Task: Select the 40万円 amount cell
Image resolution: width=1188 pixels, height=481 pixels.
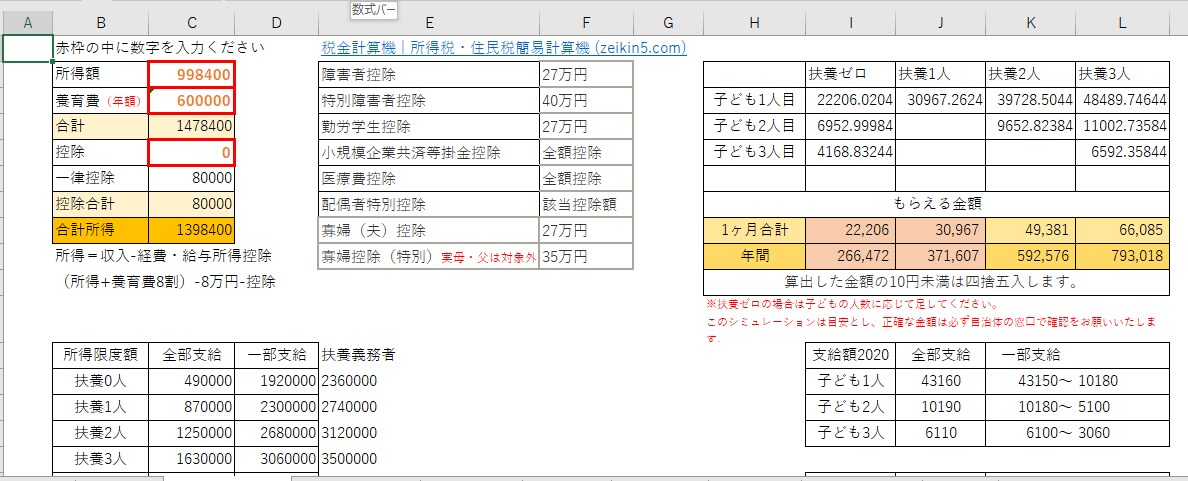Action: point(586,100)
